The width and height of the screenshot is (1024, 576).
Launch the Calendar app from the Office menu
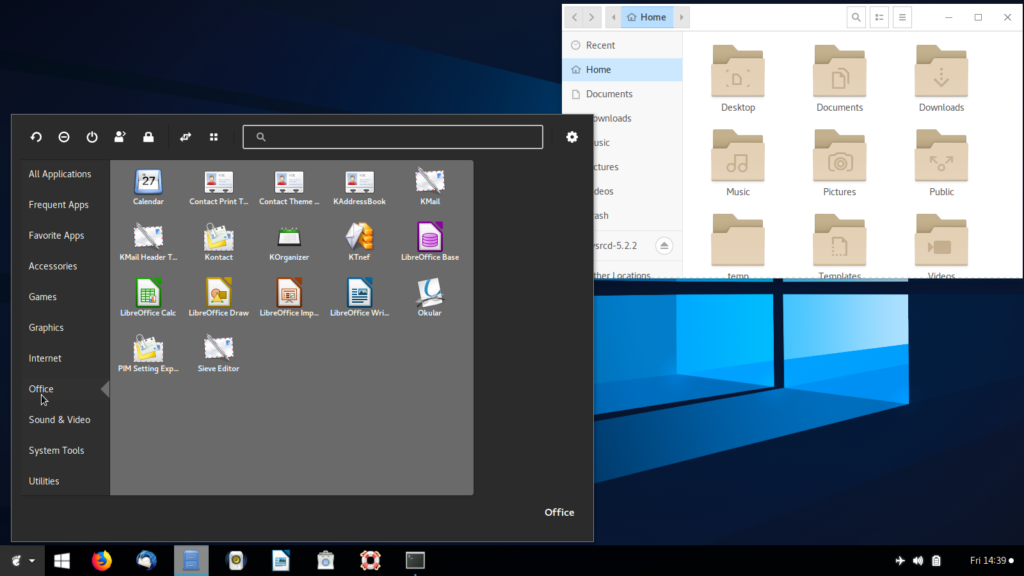coord(148,187)
